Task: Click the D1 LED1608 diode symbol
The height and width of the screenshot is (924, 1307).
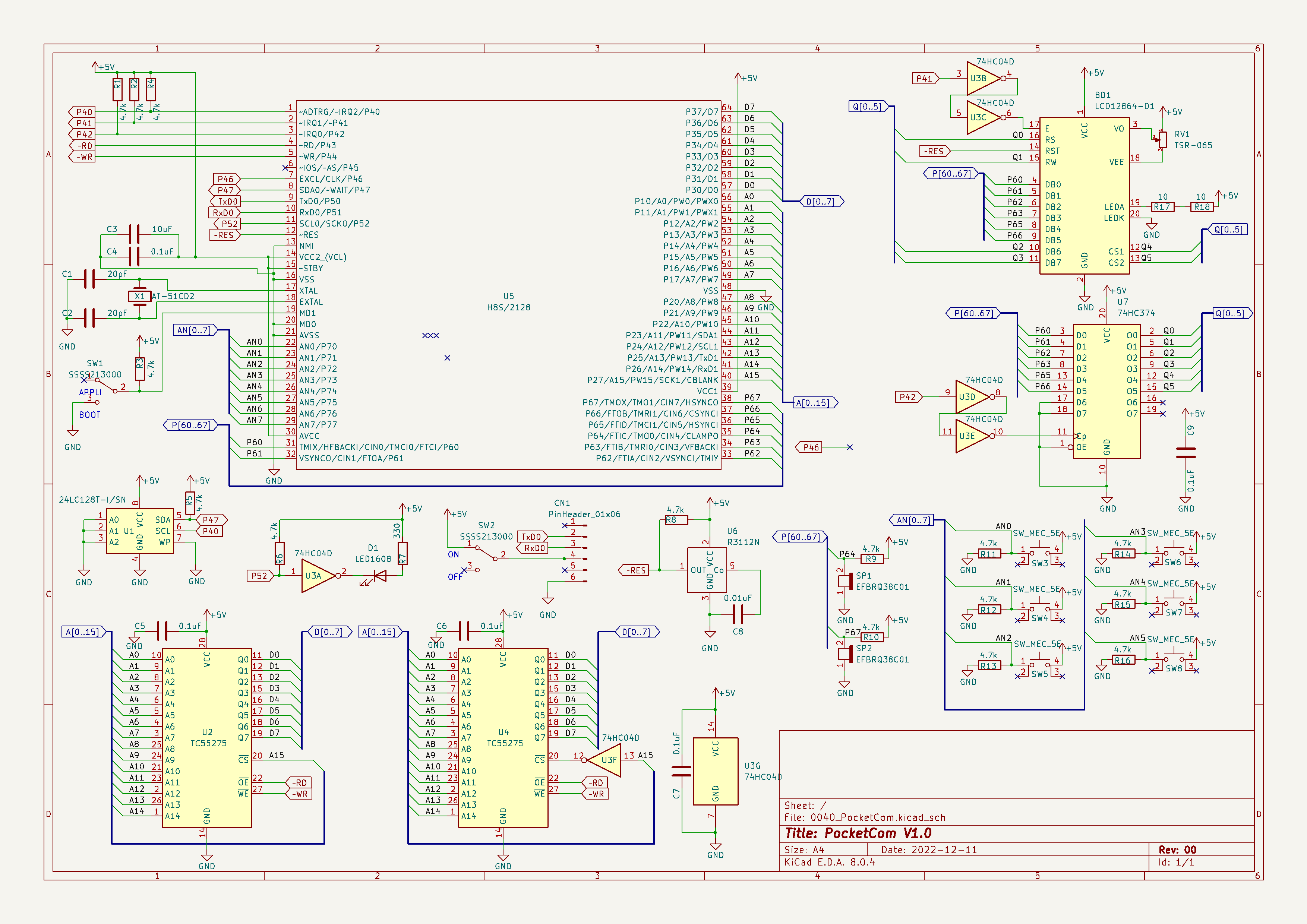Action: click(379, 576)
